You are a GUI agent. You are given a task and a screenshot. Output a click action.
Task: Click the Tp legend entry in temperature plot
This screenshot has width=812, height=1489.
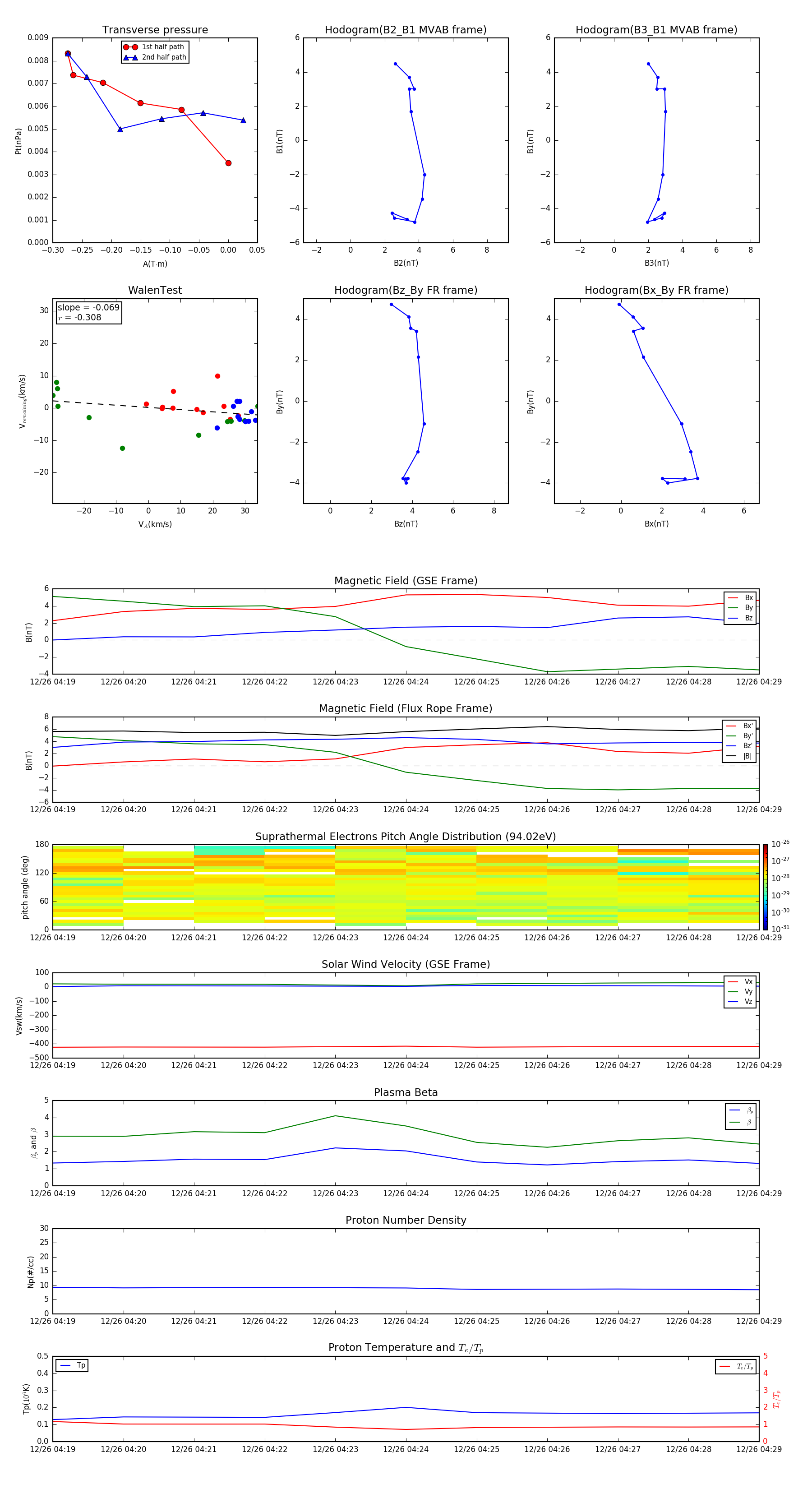tap(72, 1365)
